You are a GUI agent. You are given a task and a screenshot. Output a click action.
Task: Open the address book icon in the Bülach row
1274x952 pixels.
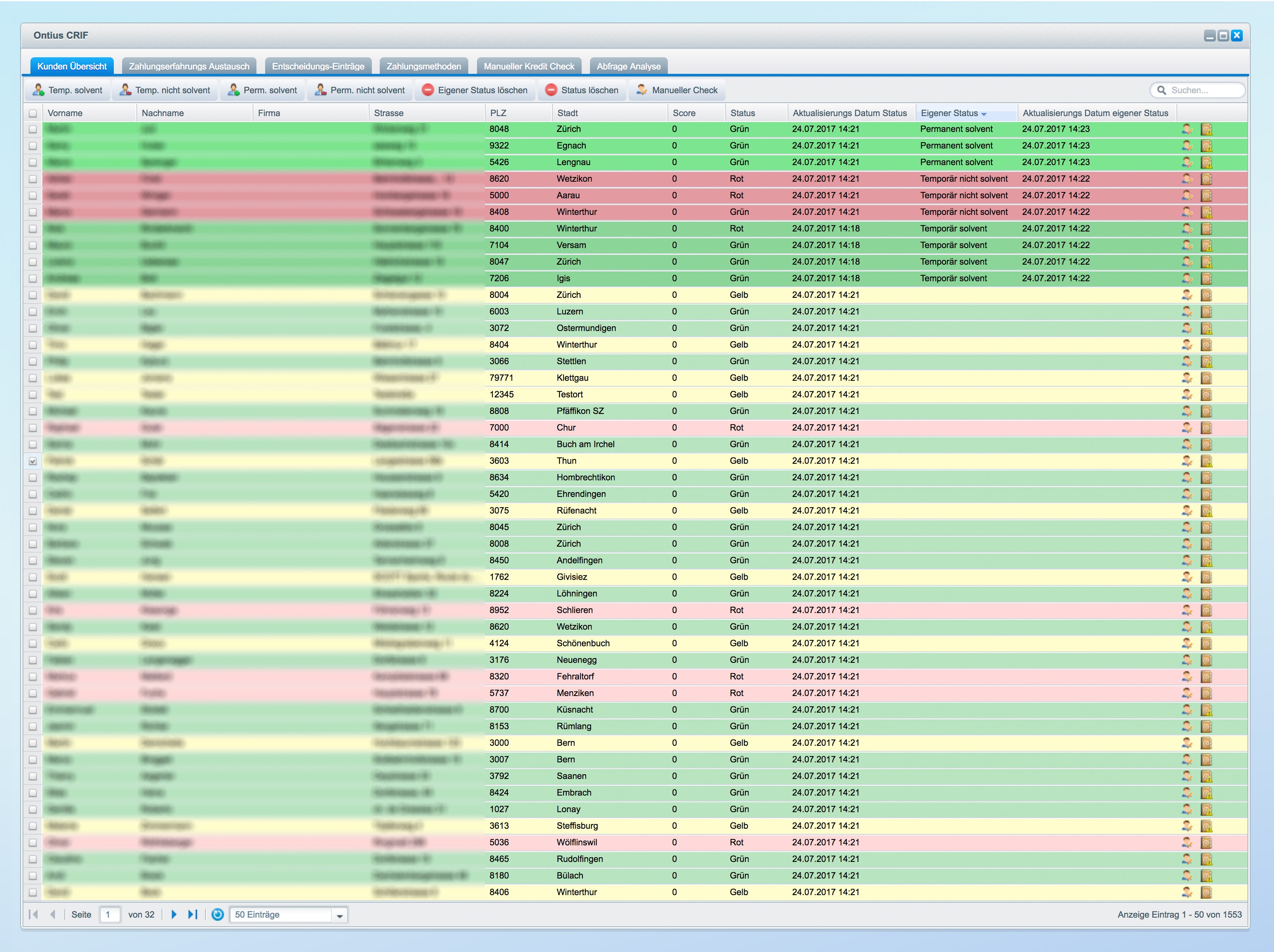tap(1206, 875)
